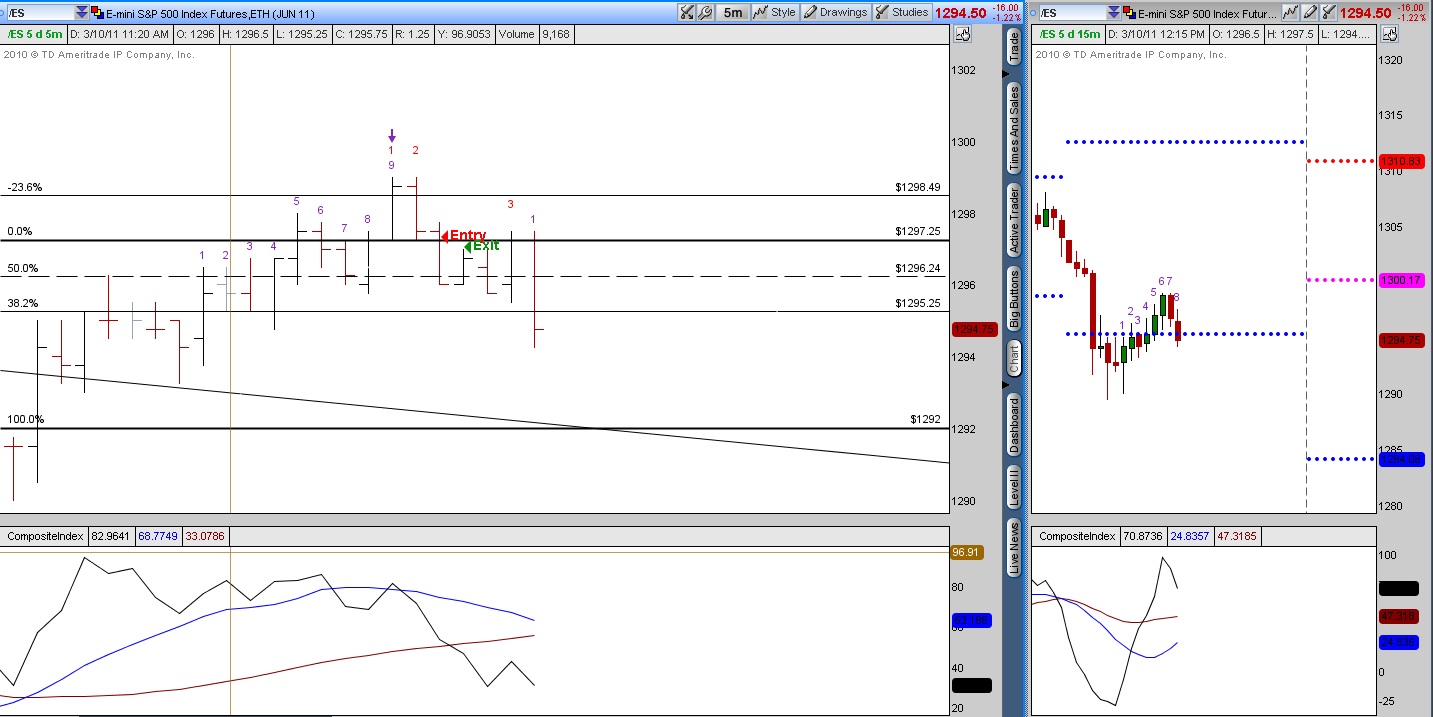Open the Style menu
1433x717 pixels.
pos(775,12)
